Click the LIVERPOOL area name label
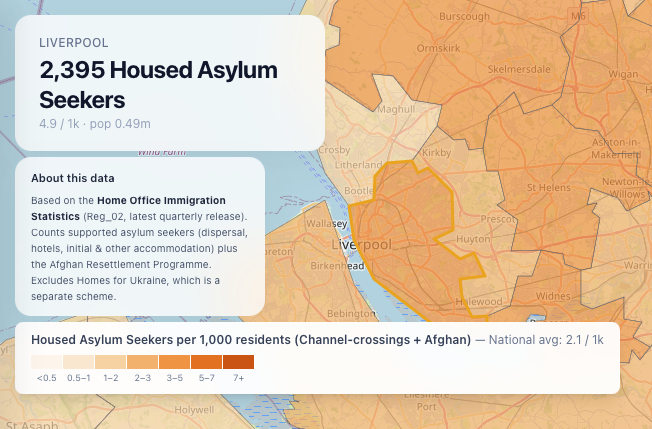 pos(74,43)
